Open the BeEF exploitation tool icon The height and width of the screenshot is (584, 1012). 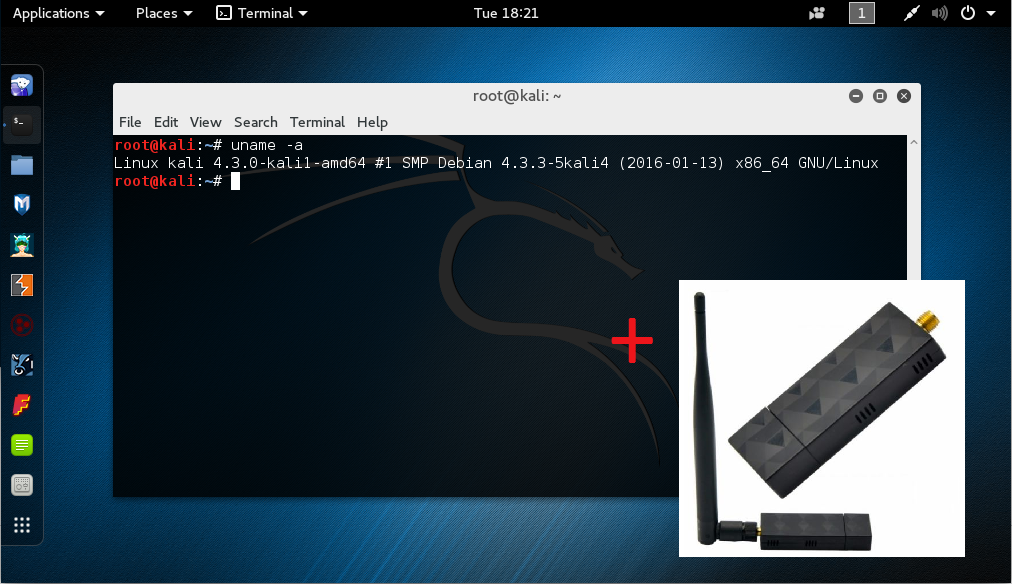click(x=22, y=325)
